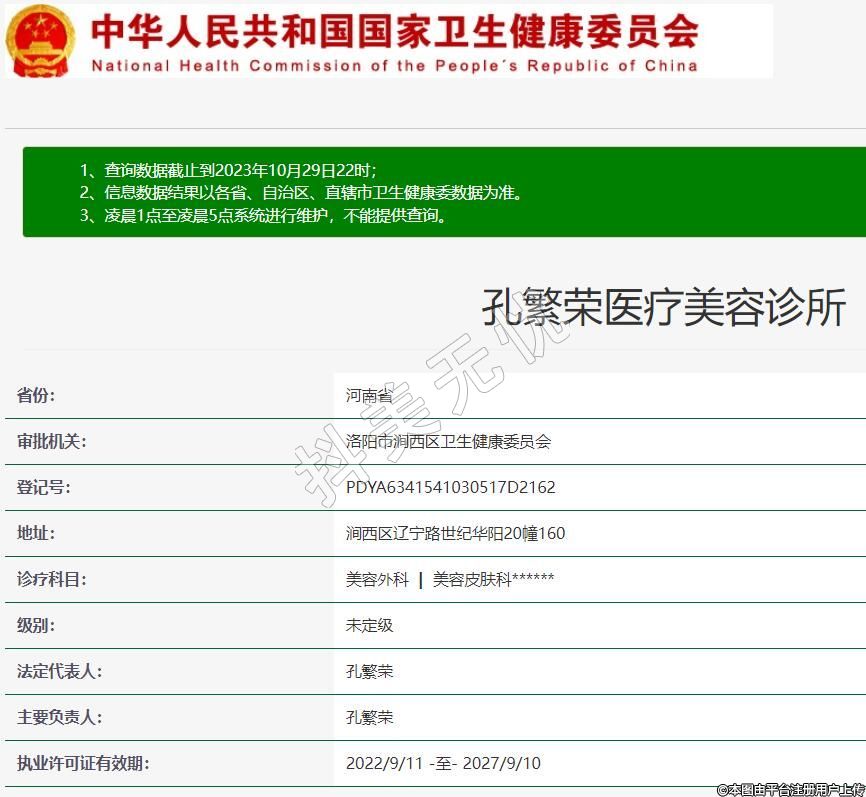Screen dimensions: 866x797
Task: Click the address value 涧西区辽宁路世纪华阳
Action: click(x=455, y=534)
